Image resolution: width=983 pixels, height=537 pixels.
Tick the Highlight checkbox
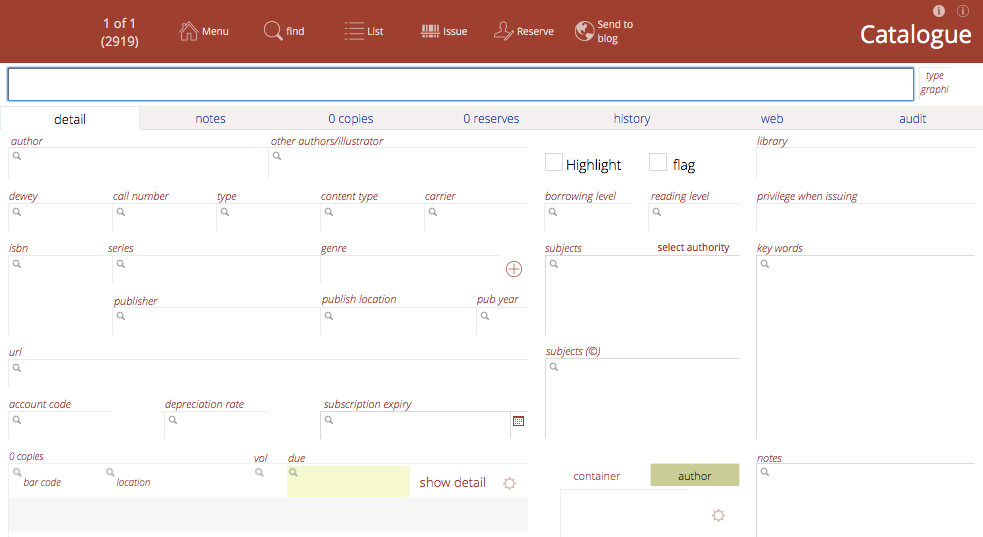point(553,162)
